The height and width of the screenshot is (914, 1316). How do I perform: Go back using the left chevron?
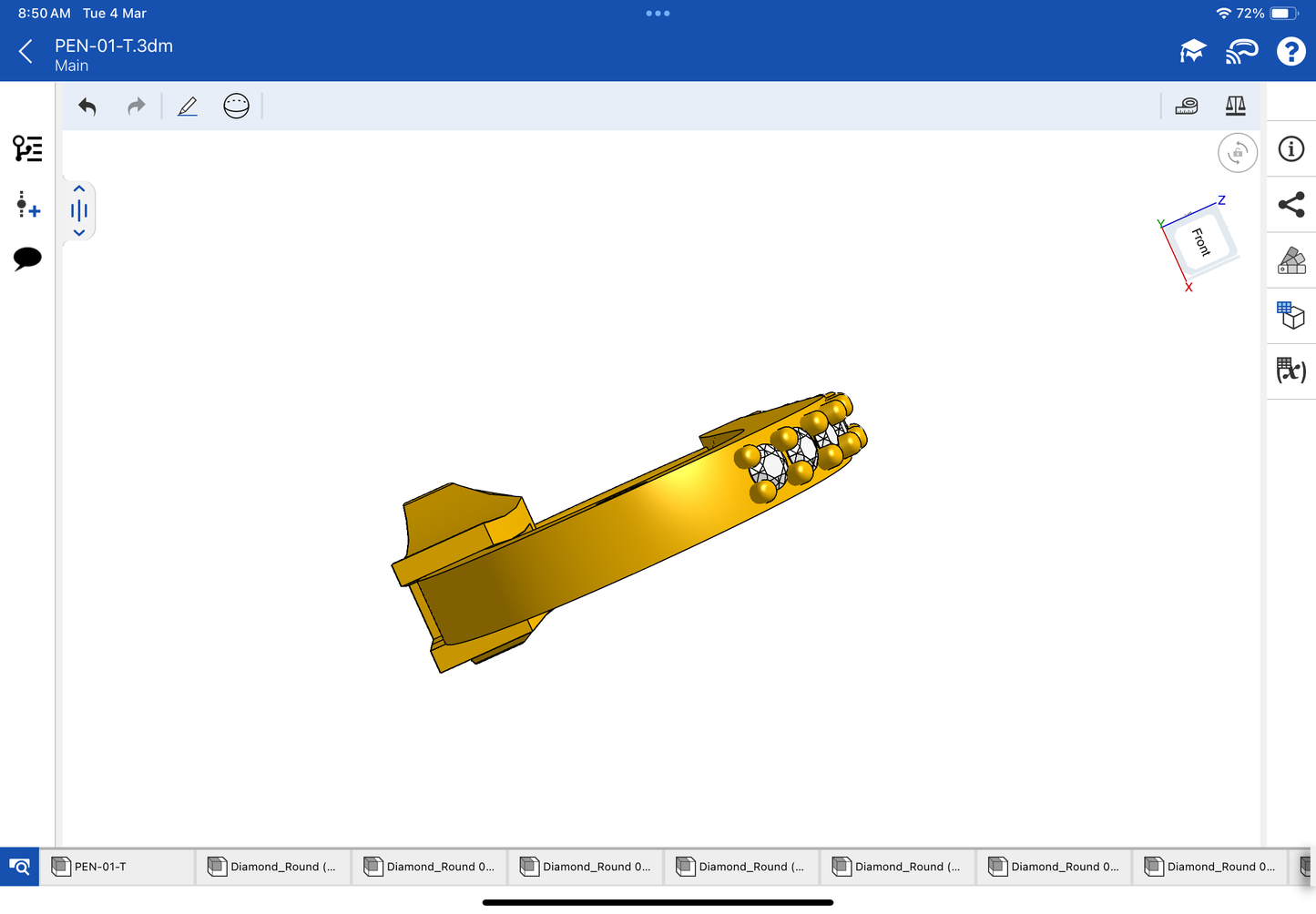pos(26,52)
